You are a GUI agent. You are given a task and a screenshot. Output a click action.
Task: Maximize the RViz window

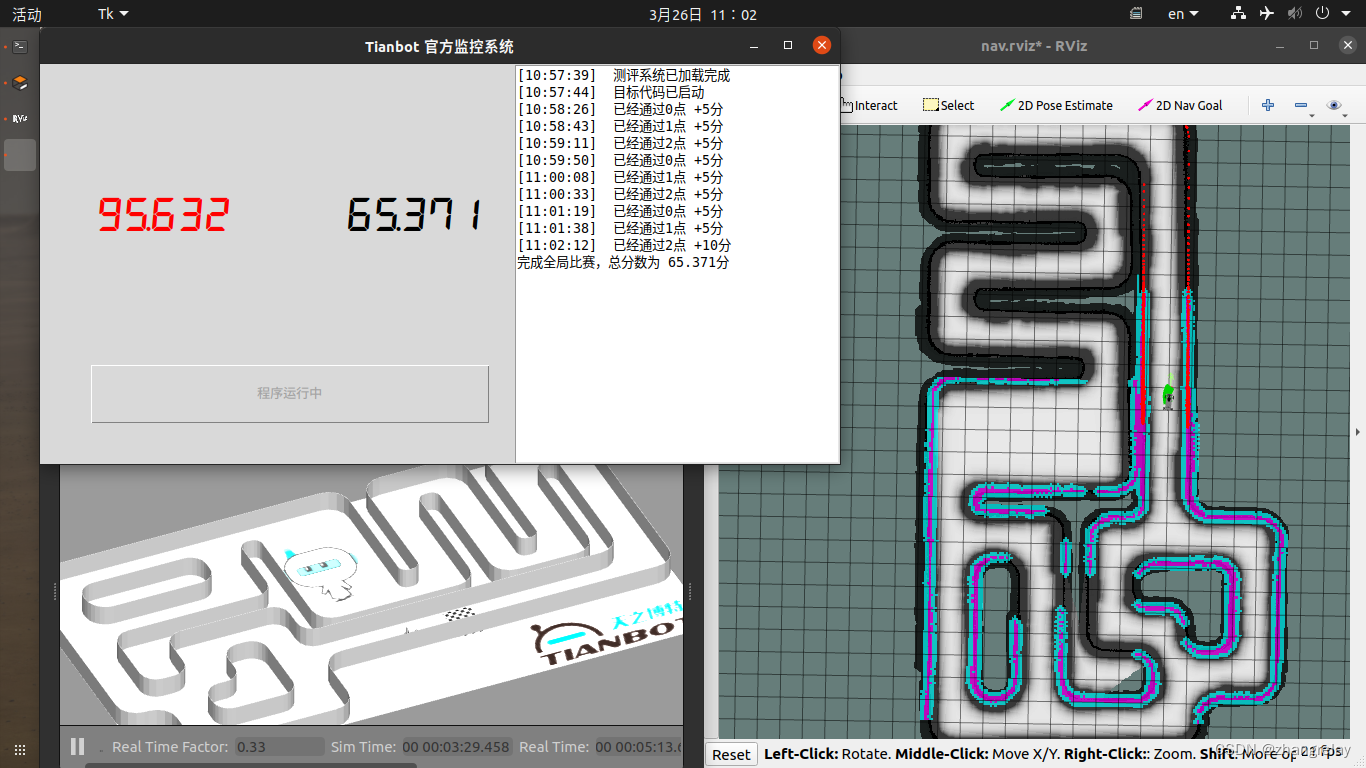(x=1314, y=45)
